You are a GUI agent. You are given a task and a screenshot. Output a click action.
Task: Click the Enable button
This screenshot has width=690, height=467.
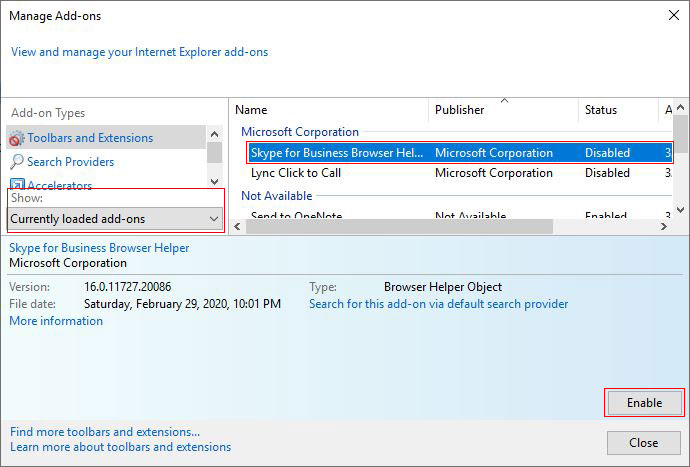pyautogui.click(x=644, y=403)
